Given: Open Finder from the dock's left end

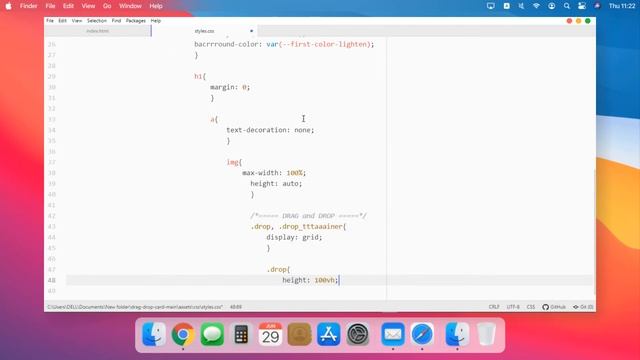Looking at the screenshot, I should (154, 334).
